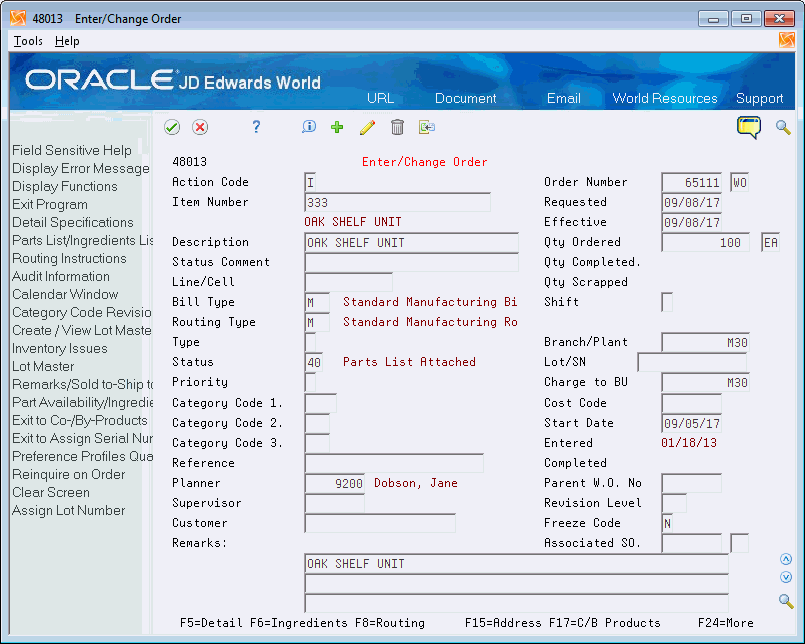Open Lot Master from sidebar

tap(43, 366)
